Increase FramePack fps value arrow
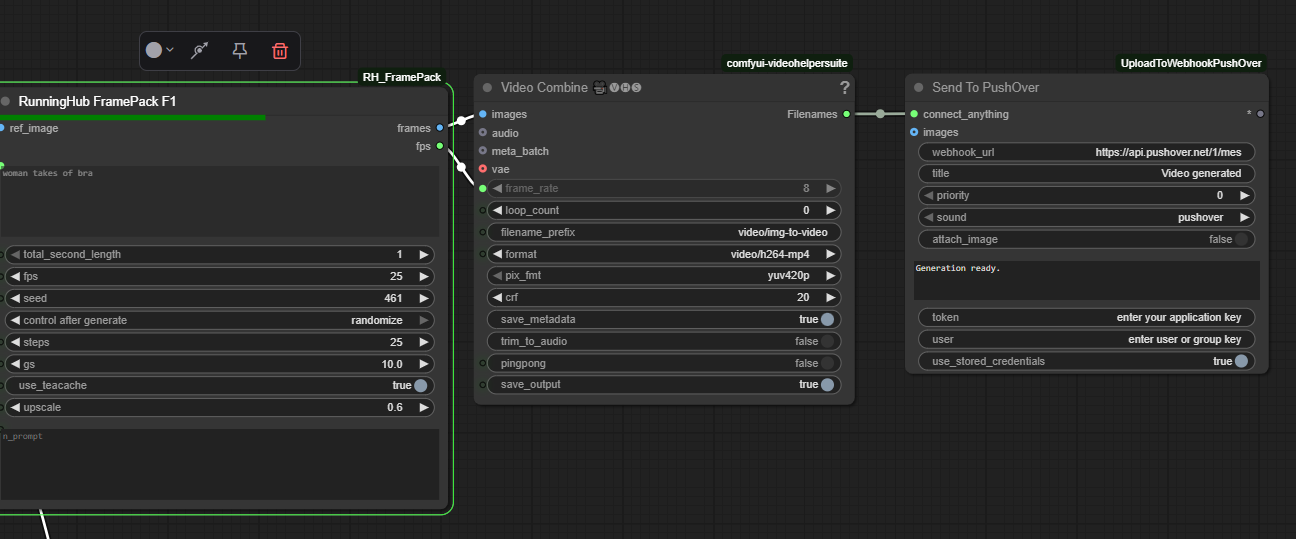The width and height of the screenshot is (1296, 539). coord(424,276)
